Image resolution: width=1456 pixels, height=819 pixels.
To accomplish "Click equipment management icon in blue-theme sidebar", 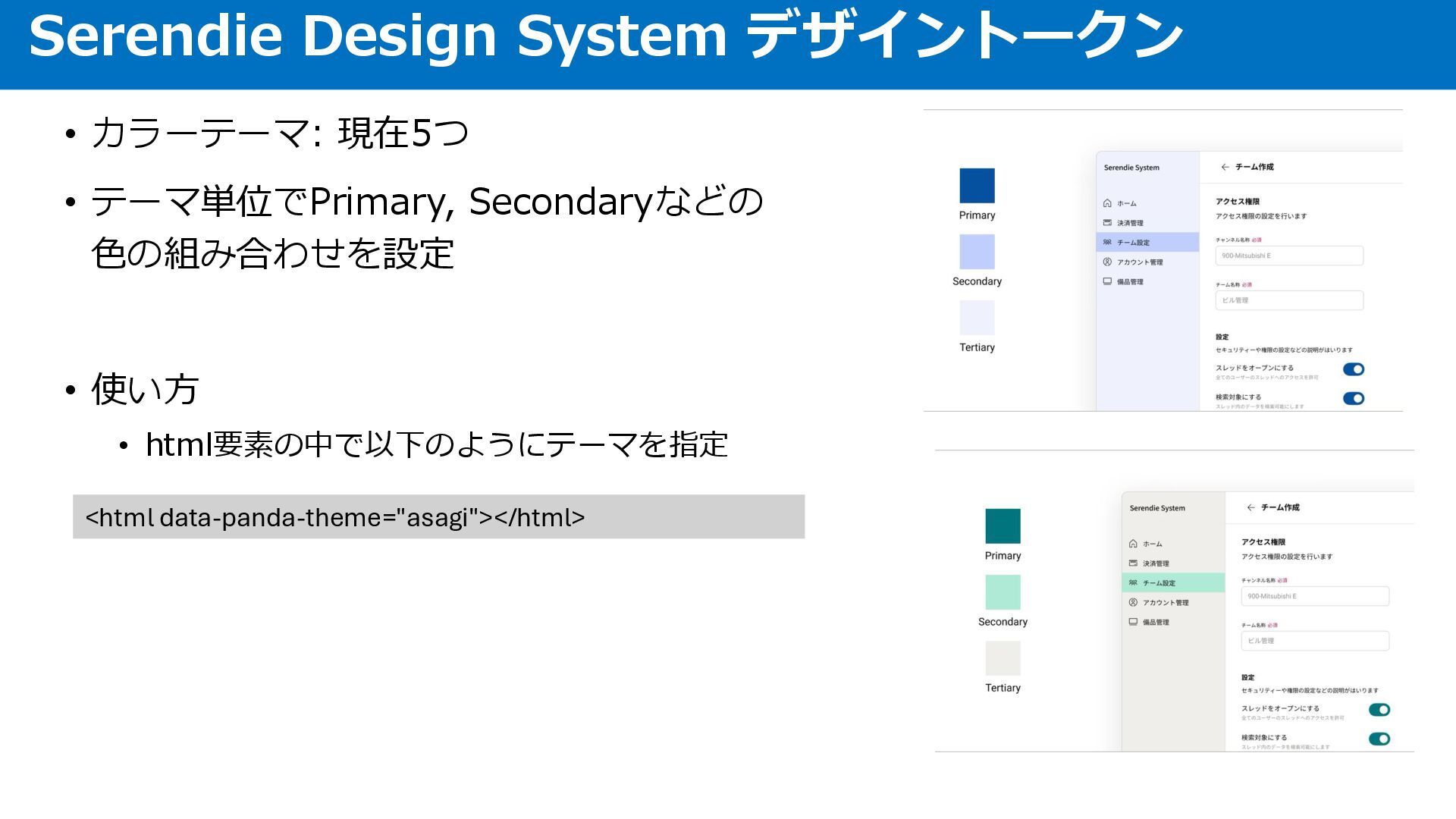I will tap(1107, 281).
